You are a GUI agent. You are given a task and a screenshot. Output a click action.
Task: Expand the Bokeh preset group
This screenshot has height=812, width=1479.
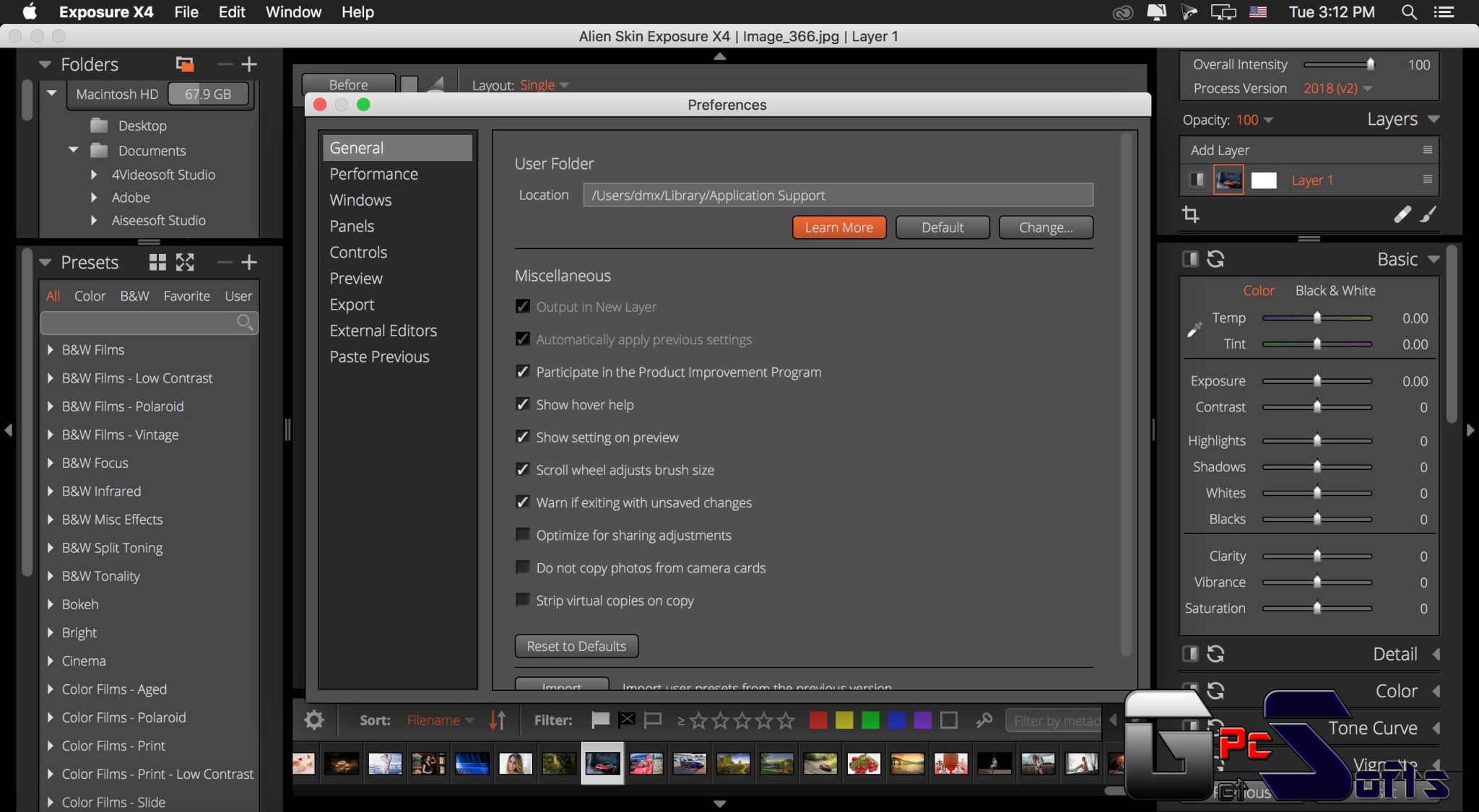coord(50,604)
